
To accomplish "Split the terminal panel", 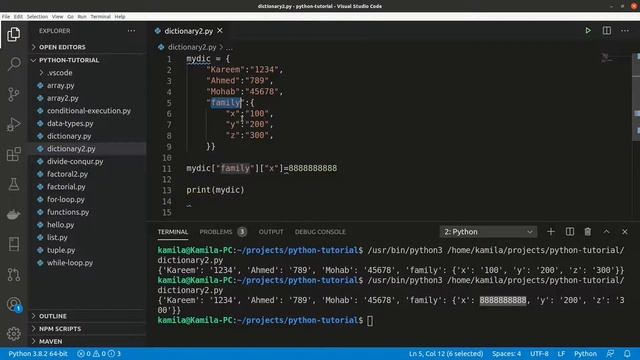I will pos(570,231).
